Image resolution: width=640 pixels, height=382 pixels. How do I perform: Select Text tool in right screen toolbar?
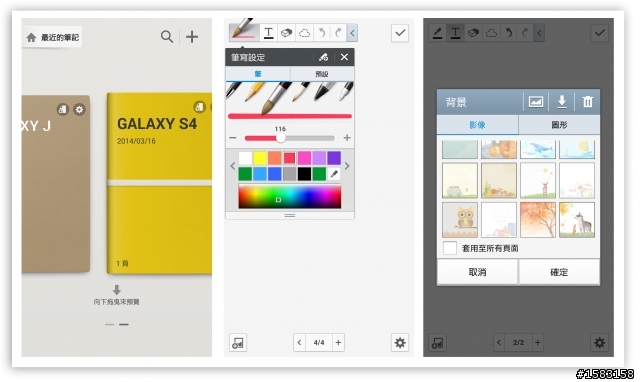[456, 33]
